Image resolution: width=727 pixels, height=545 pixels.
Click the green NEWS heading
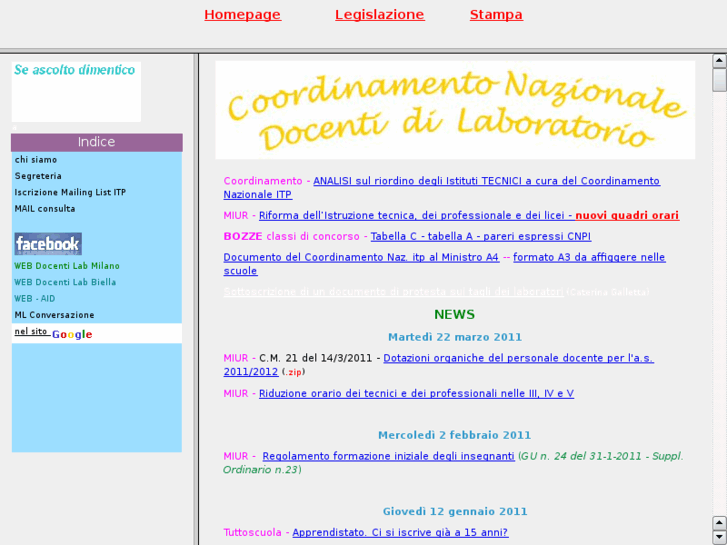[x=454, y=314]
